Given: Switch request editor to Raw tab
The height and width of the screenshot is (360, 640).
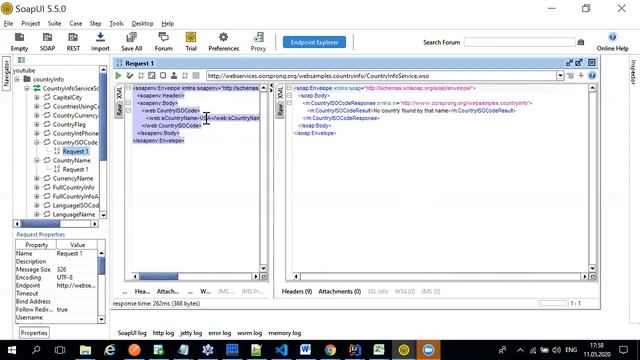Looking at the screenshot, I should [x=119, y=109].
